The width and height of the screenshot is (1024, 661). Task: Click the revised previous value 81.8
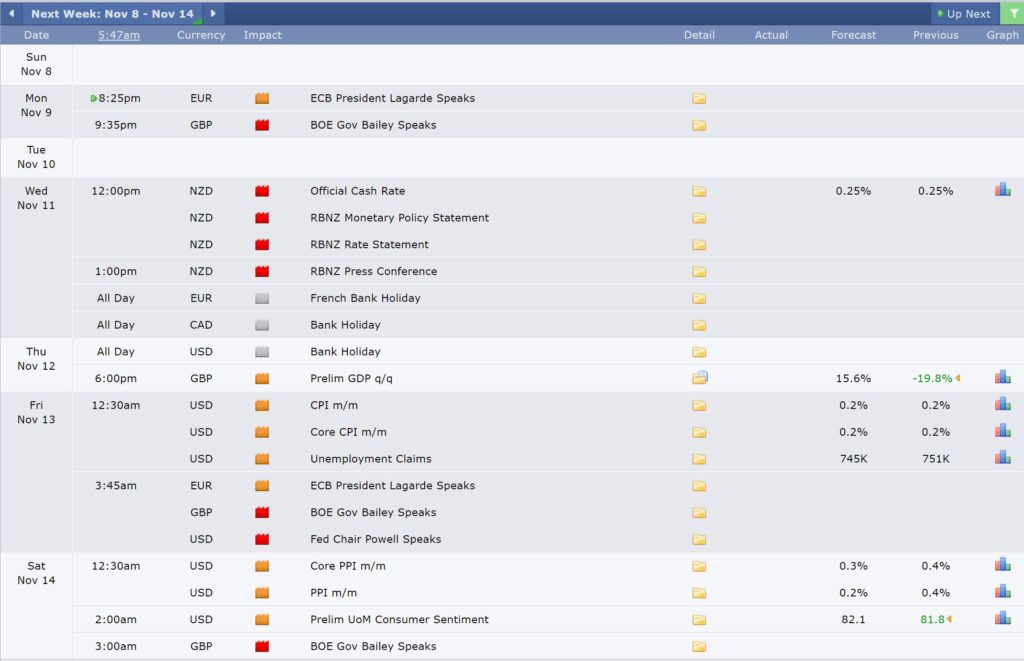click(932, 620)
